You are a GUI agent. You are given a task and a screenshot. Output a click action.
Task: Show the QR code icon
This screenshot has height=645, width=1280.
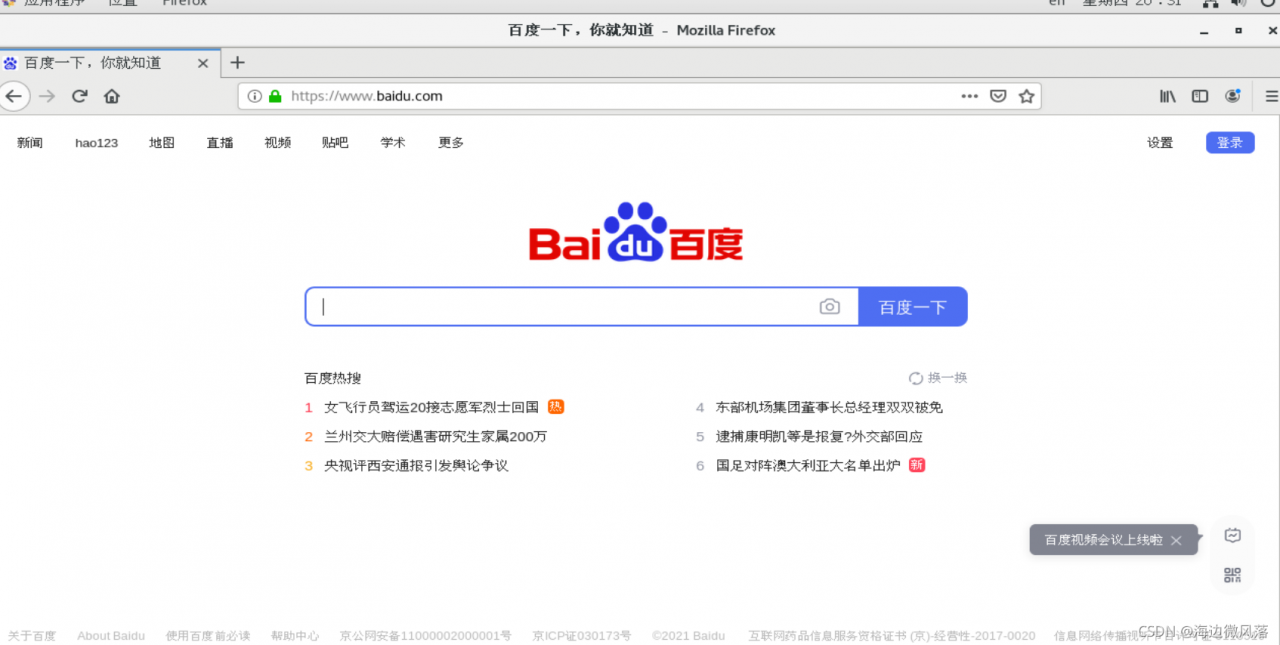tap(1233, 574)
